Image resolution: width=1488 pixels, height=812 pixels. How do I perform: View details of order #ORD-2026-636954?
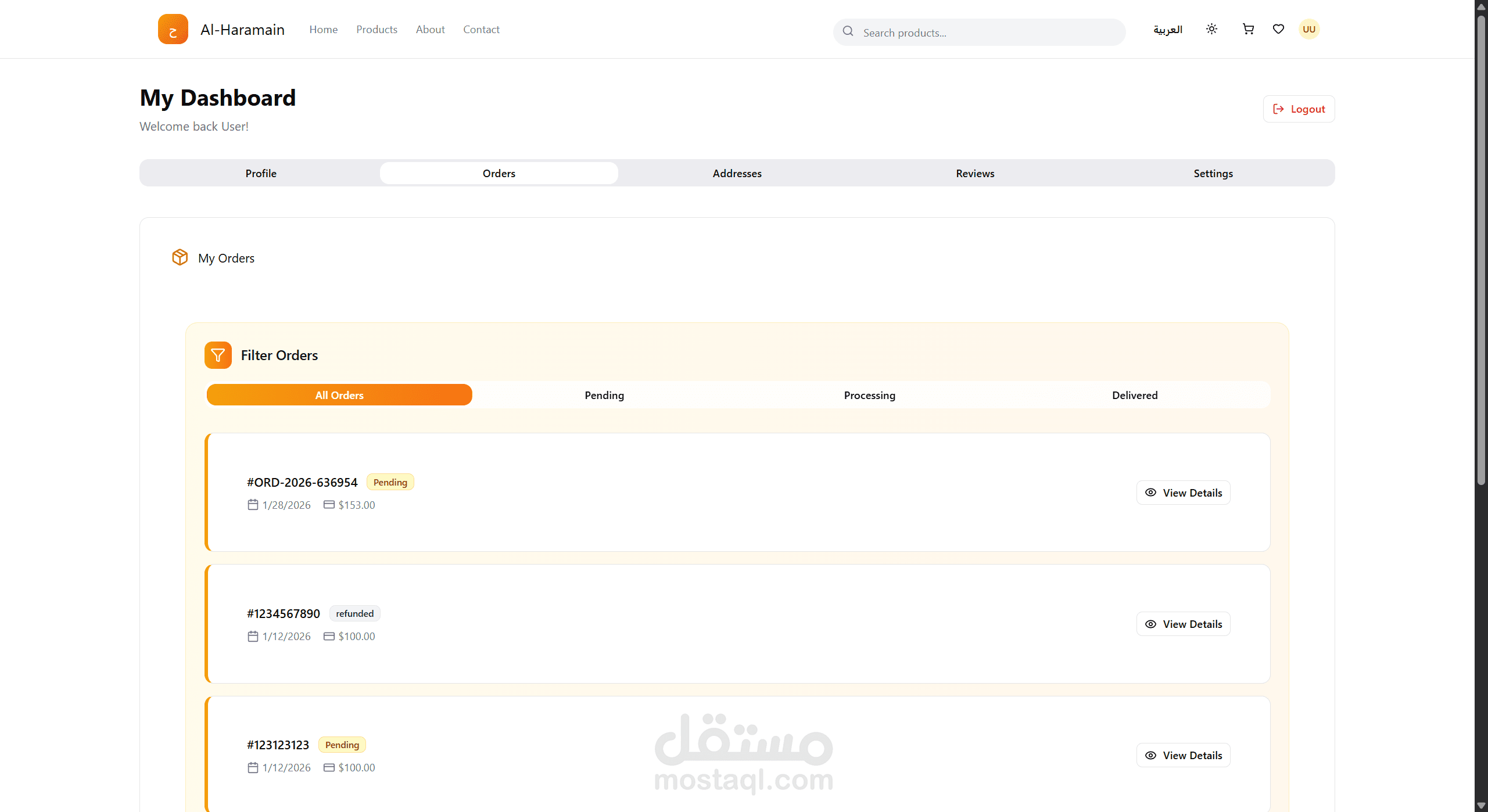[1183, 493]
